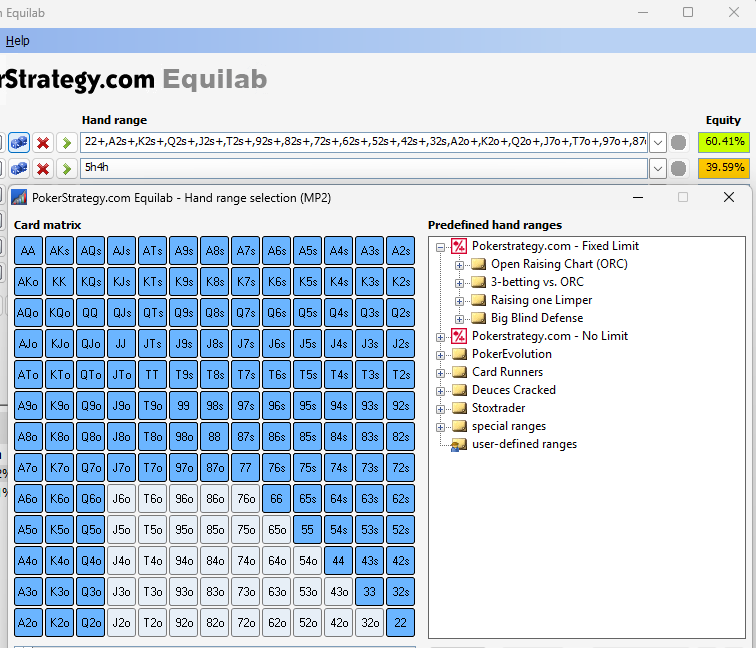756x648 pixels.
Task: Maximize the main Equilab window
Action: tap(688, 12)
